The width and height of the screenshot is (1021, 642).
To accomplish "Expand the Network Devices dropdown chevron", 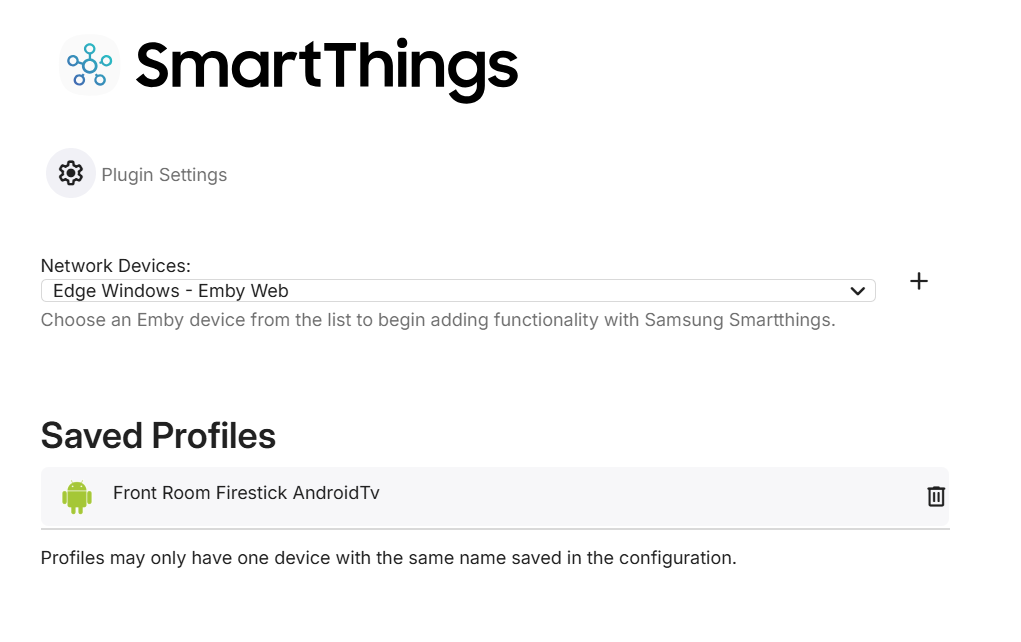I will (x=857, y=291).
